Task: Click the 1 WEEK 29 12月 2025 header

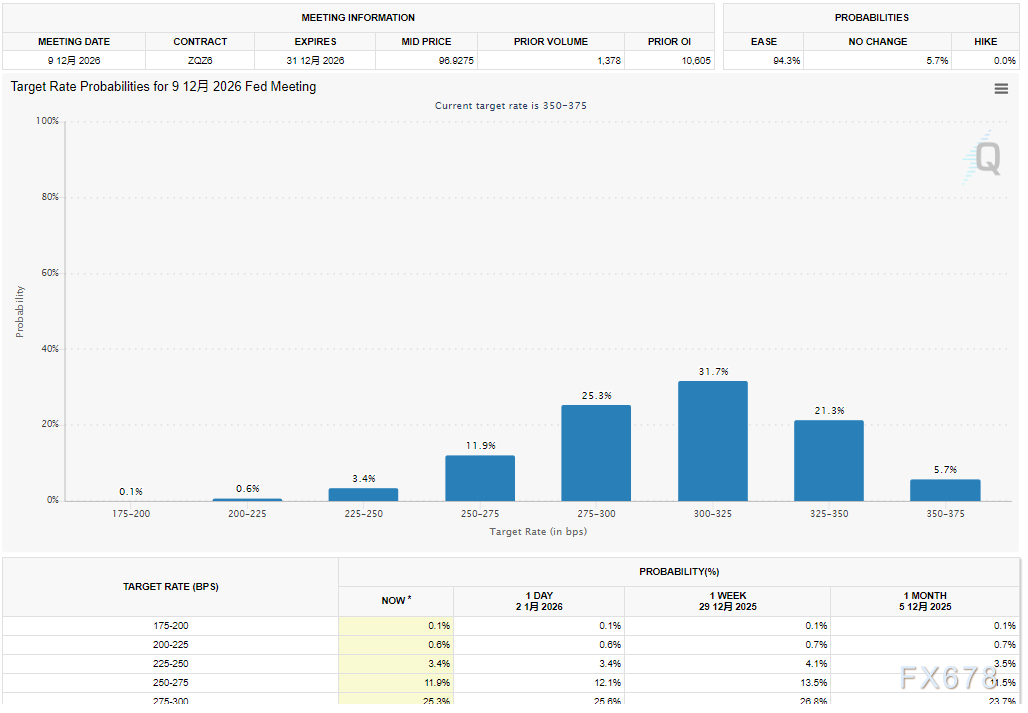Action: 727,601
